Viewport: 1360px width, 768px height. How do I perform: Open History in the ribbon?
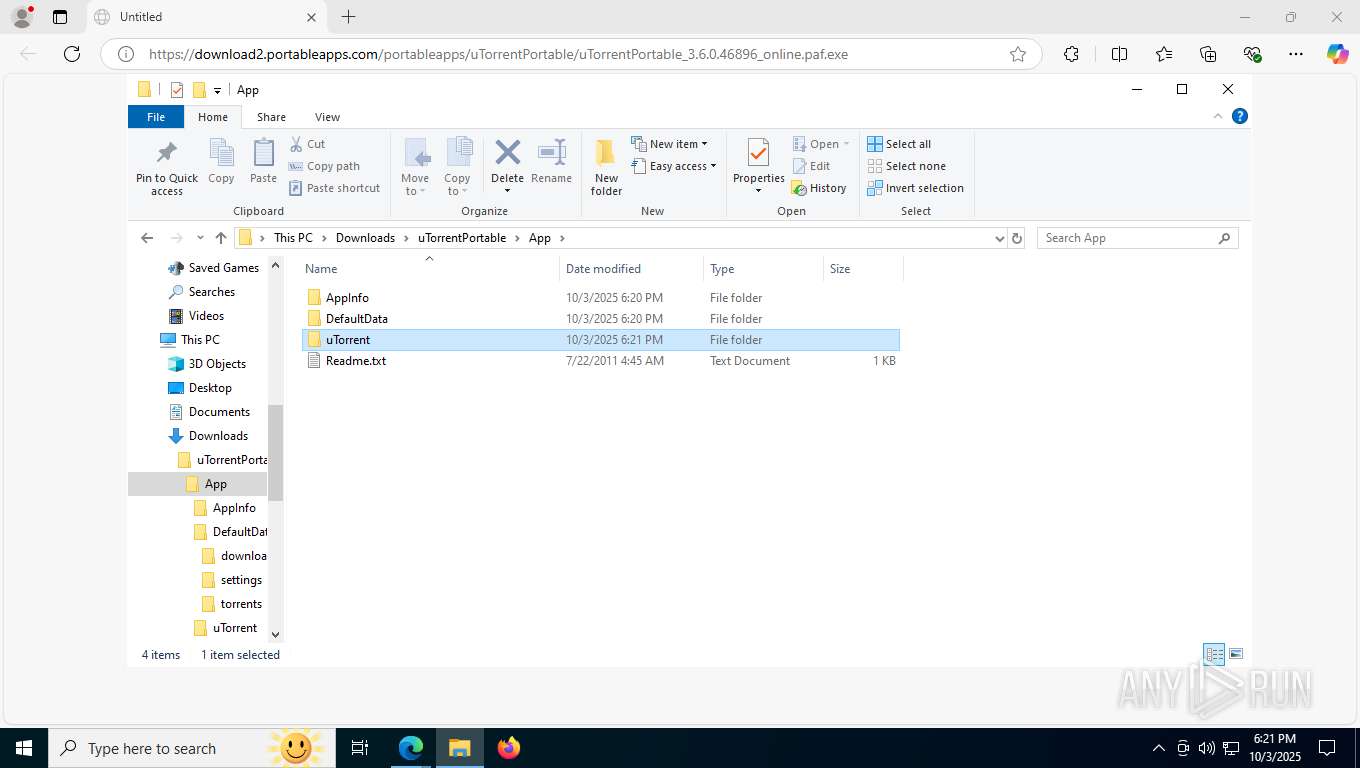[x=818, y=188]
